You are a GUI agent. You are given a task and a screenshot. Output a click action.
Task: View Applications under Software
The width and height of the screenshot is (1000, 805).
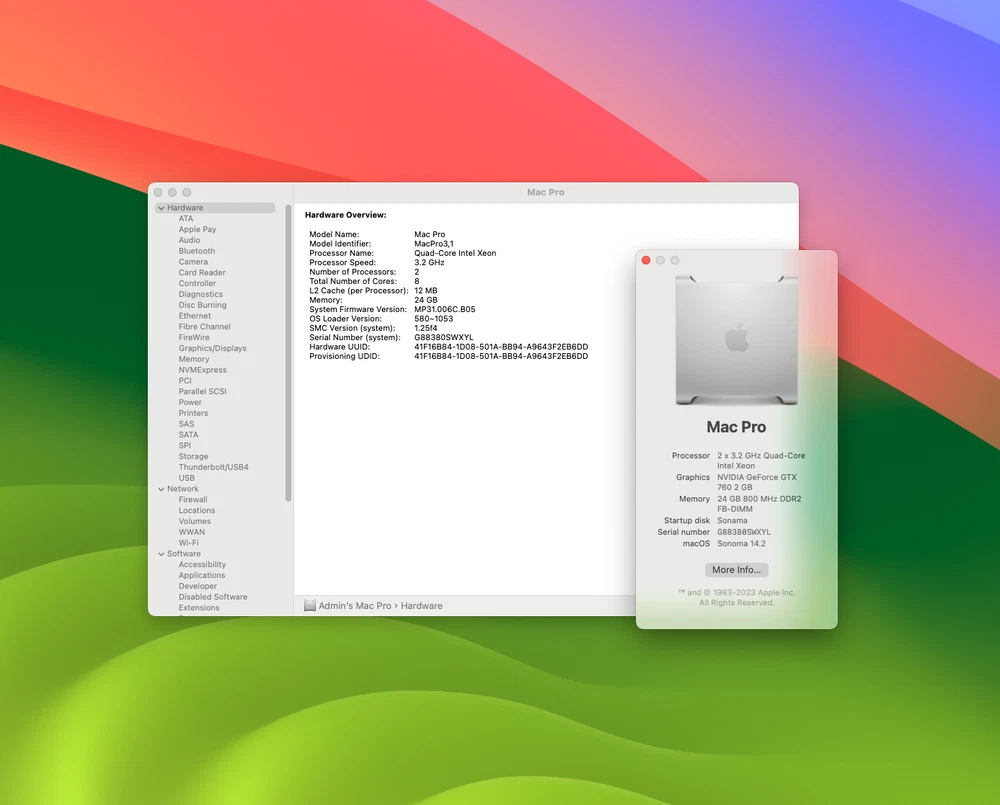click(x=202, y=576)
